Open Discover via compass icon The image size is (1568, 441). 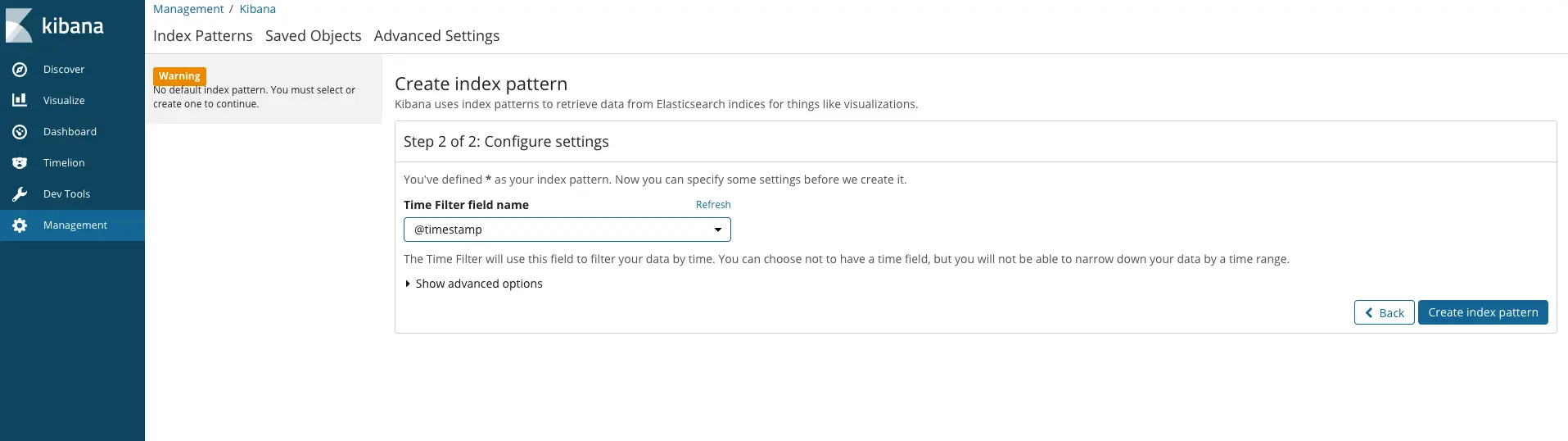[x=20, y=70]
